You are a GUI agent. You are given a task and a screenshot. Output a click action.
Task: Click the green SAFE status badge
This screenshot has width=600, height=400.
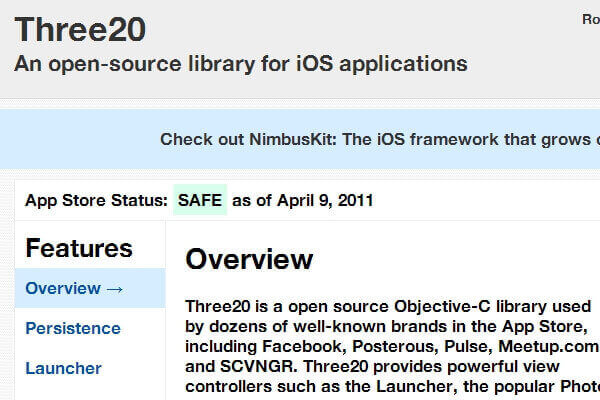click(200, 200)
